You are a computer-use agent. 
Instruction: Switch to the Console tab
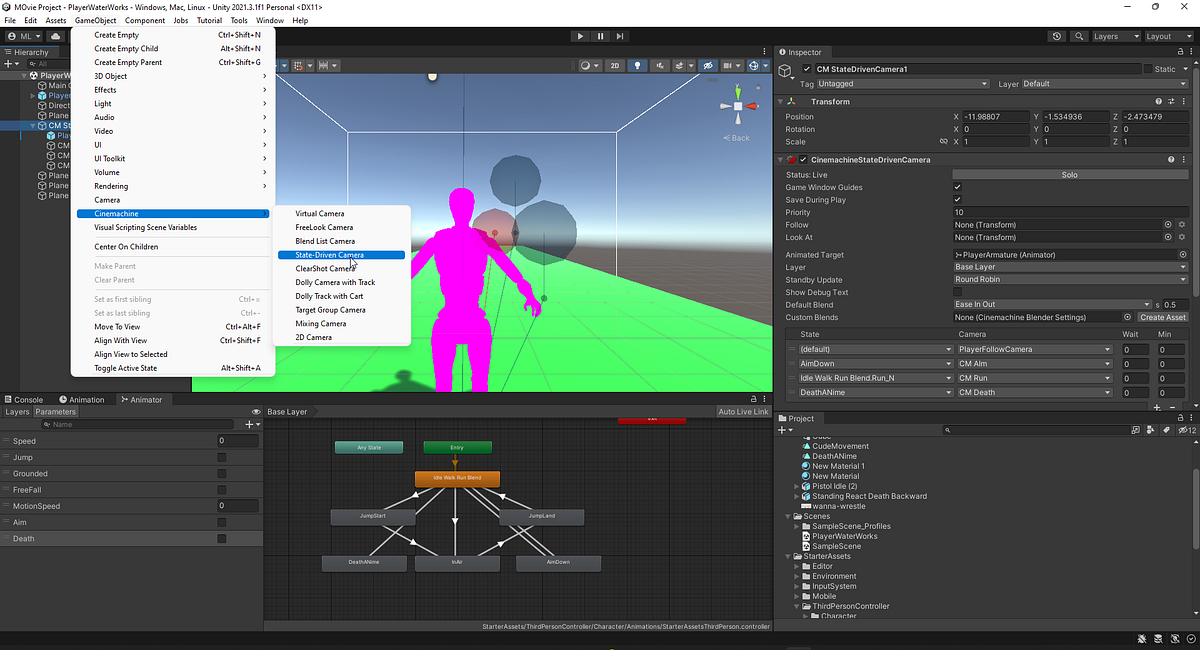point(27,399)
